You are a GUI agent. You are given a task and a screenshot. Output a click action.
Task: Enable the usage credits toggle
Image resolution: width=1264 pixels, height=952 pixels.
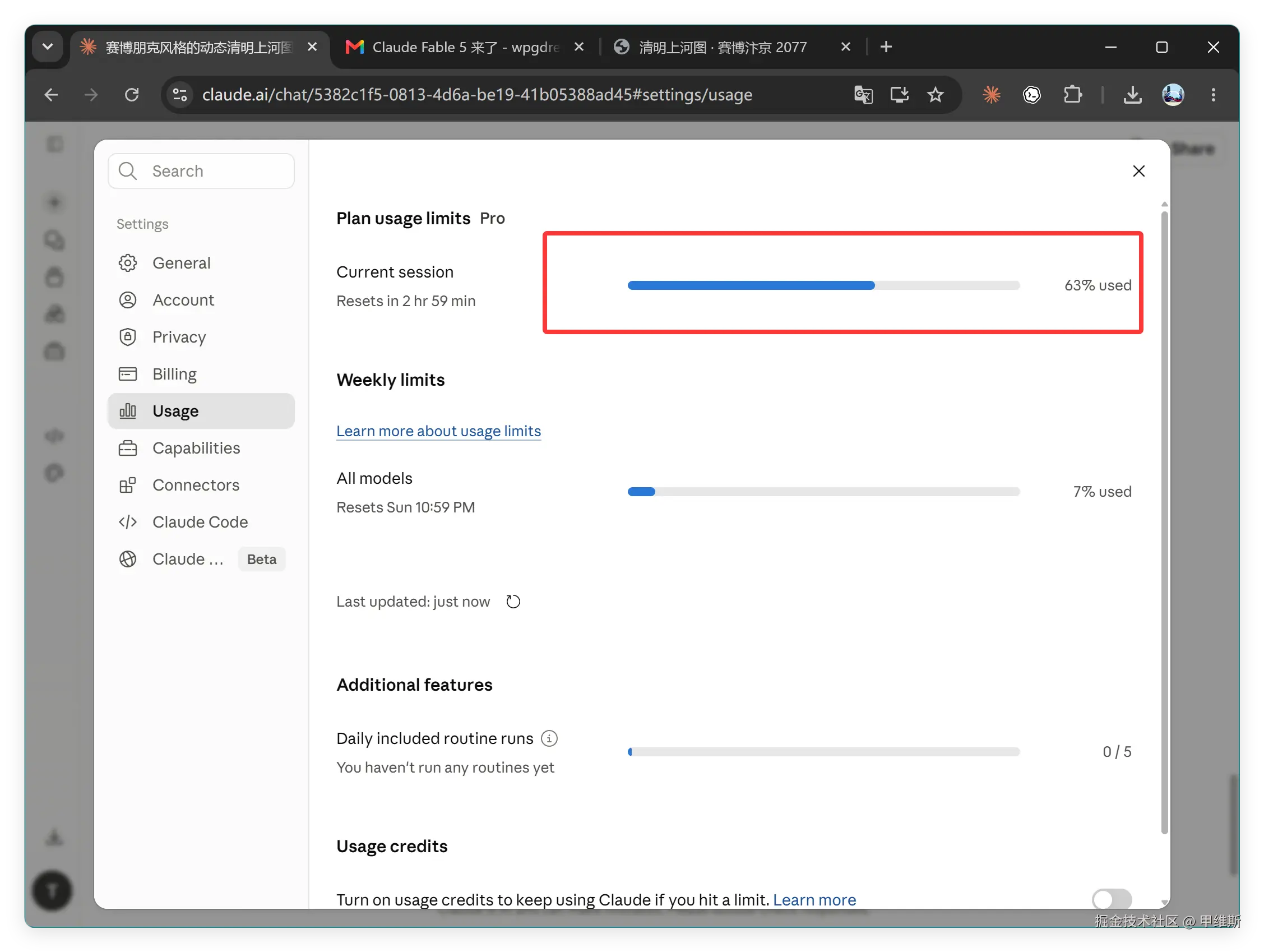coord(1112,899)
